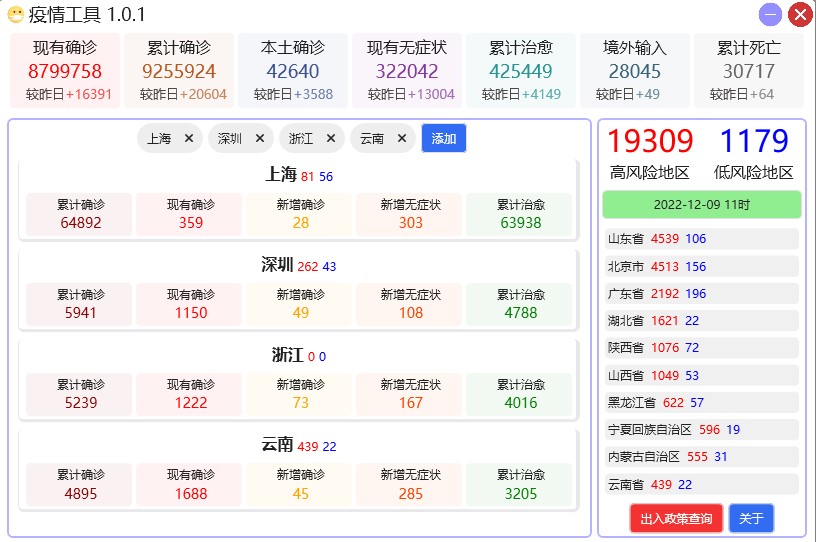Screen dimensions: 816x542
Task: Select the 宁夏回族自治区 risk row
Action: 702,430
